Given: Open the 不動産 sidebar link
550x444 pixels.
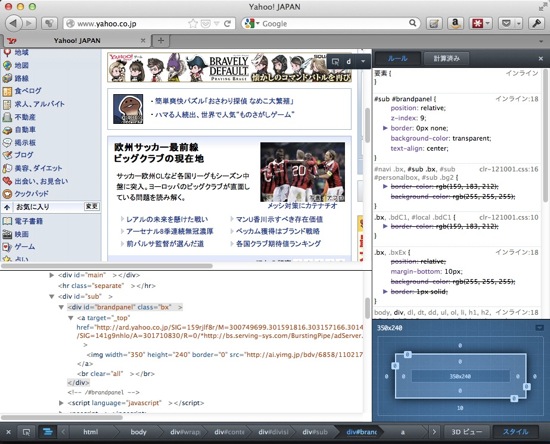Looking at the screenshot, I should tap(25, 117).
